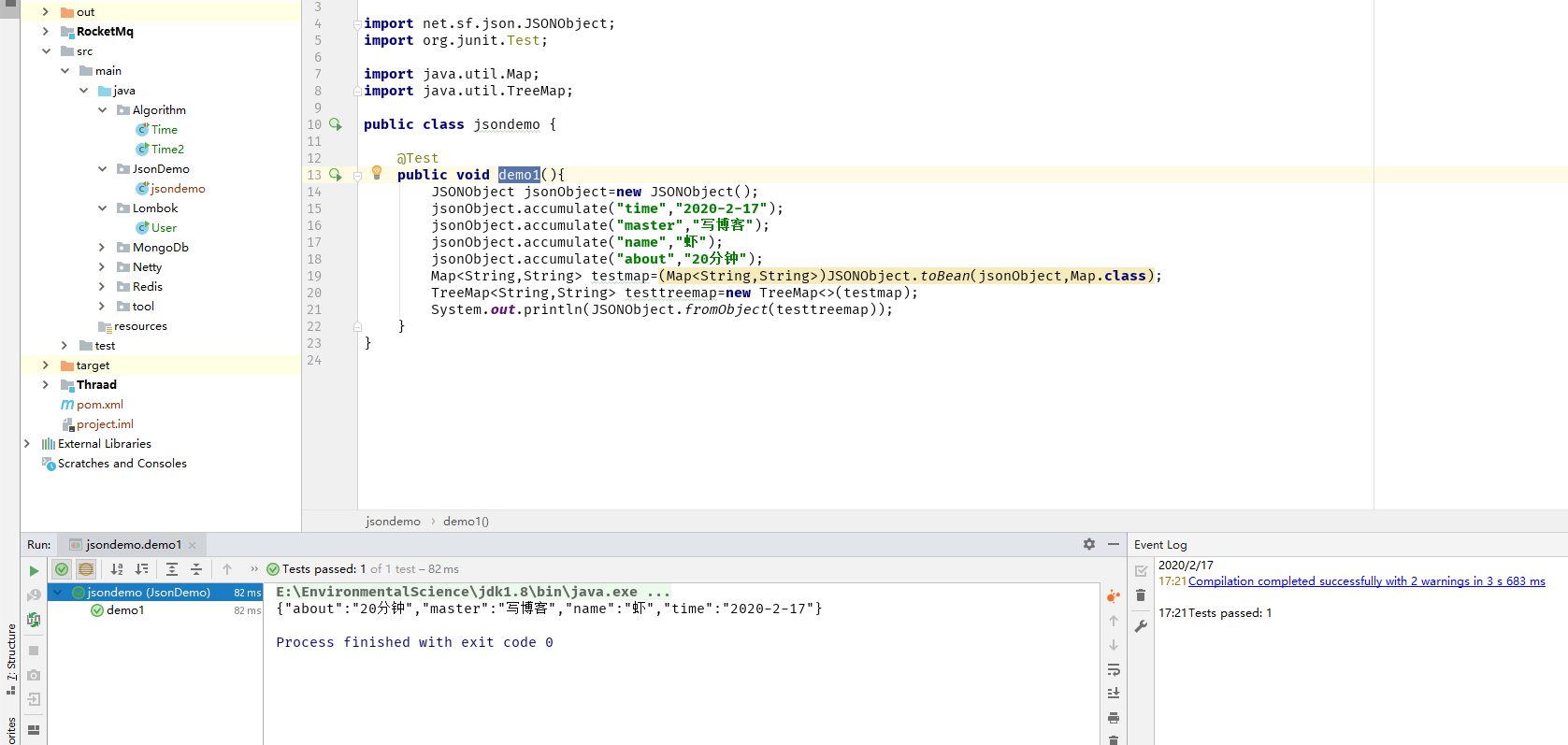
Task: Click the selected demo1 method name
Action: point(519,175)
